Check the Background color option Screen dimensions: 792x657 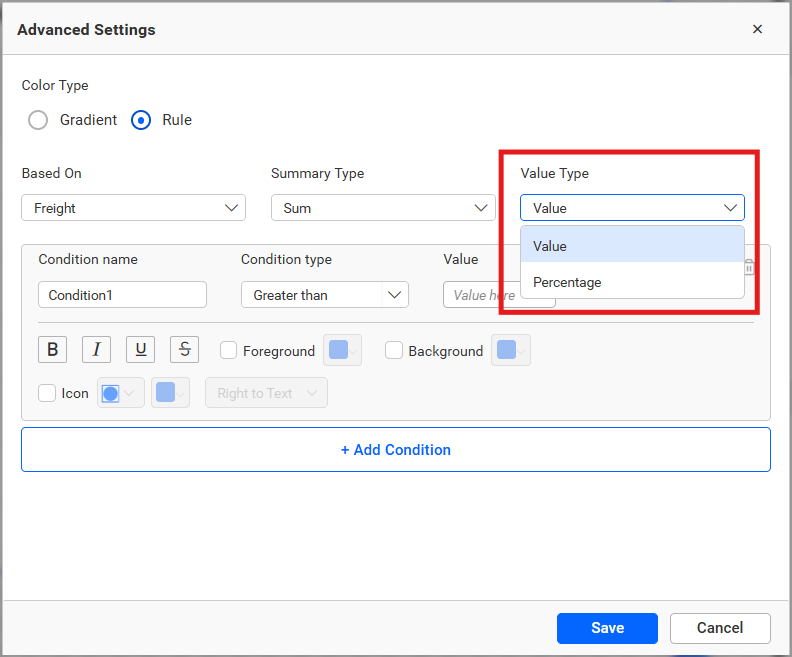(394, 351)
